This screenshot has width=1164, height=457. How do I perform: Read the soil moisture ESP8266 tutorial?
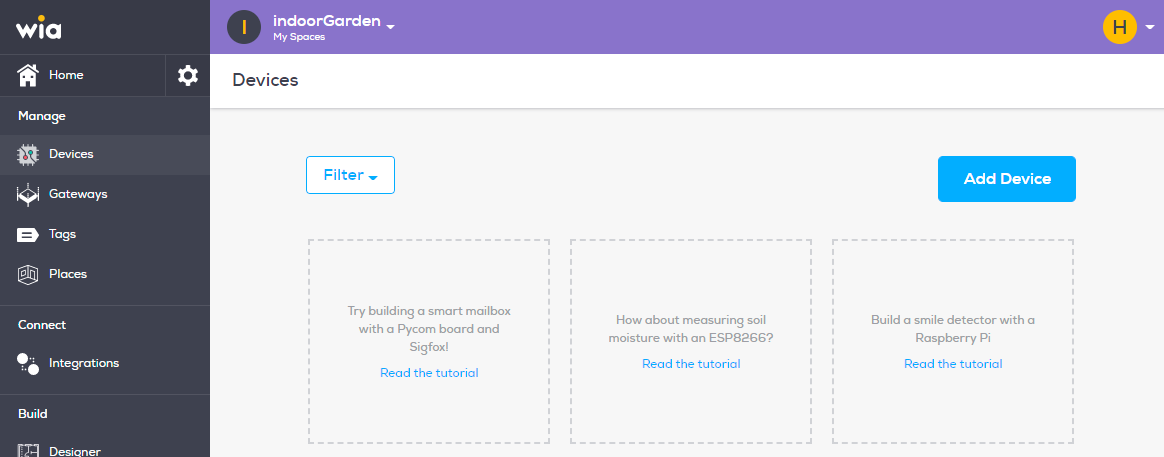click(691, 364)
